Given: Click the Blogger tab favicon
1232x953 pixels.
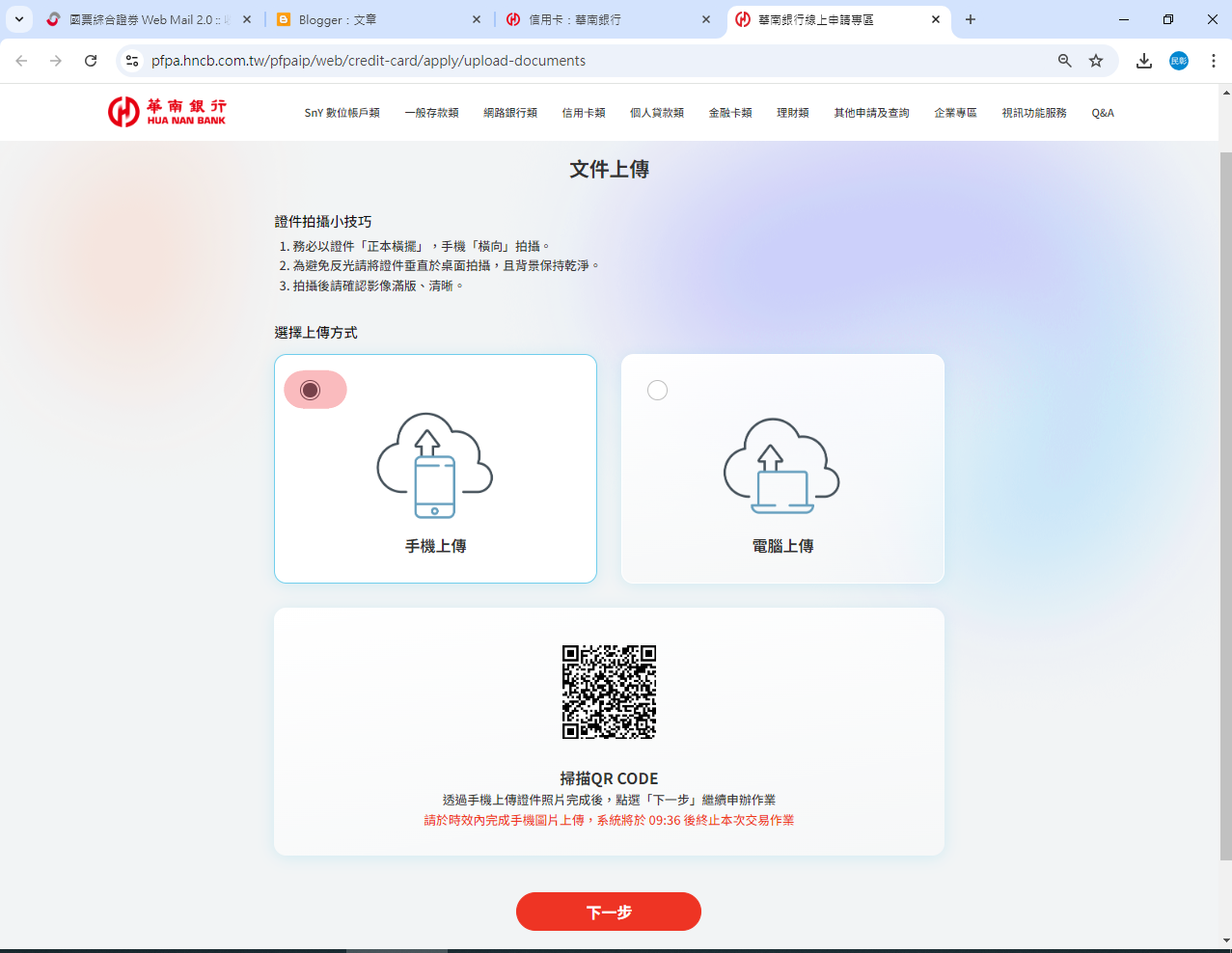Looking at the screenshot, I should pyautogui.click(x=284, y=19).
